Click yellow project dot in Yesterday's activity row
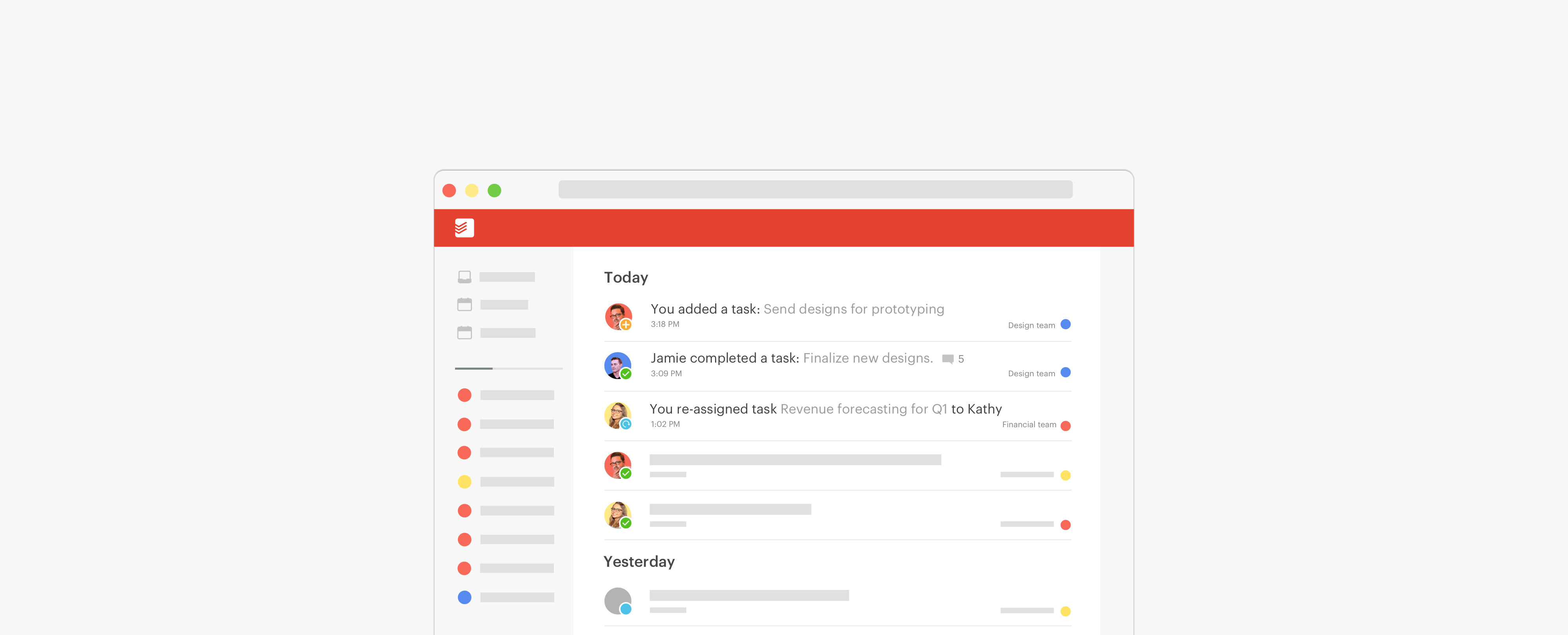This screenshot has height=635, width=1568. (x=1065, y=611)
